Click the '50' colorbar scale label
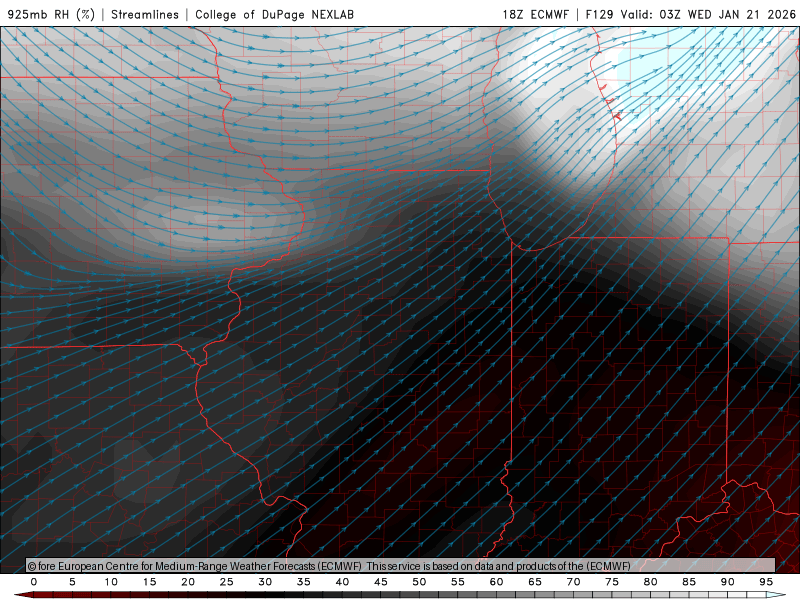 click(419, 582)
